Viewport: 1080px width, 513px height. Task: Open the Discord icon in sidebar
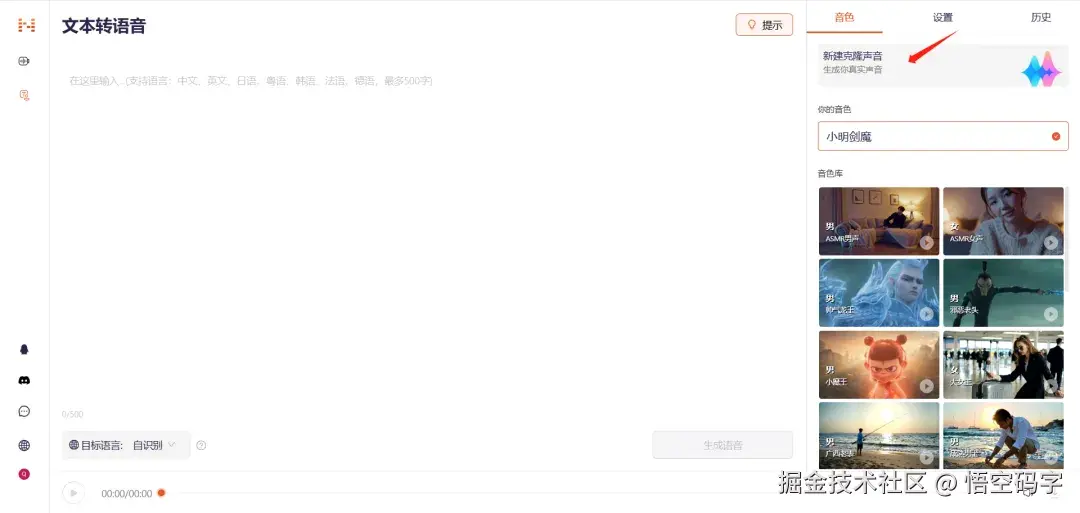[24, 380]
